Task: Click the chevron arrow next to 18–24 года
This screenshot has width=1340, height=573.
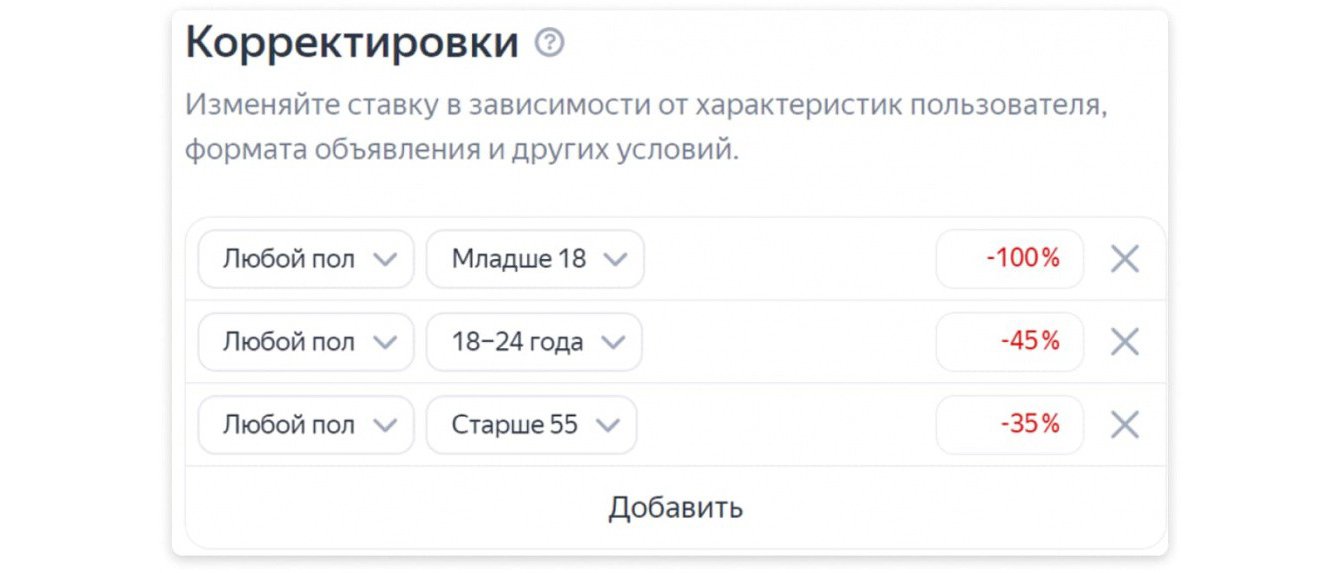Action: (613, 343)
